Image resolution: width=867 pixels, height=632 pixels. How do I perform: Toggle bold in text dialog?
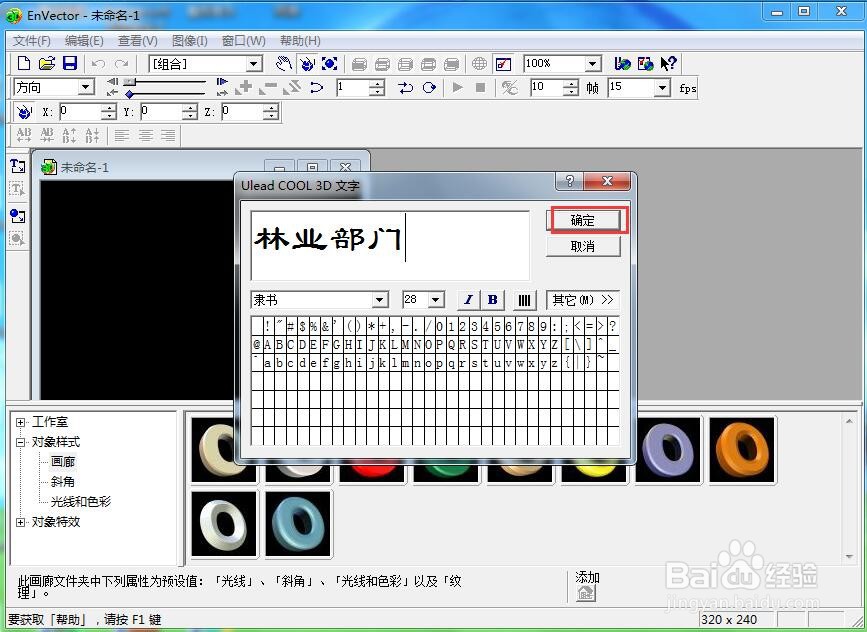tap(493, 300)
